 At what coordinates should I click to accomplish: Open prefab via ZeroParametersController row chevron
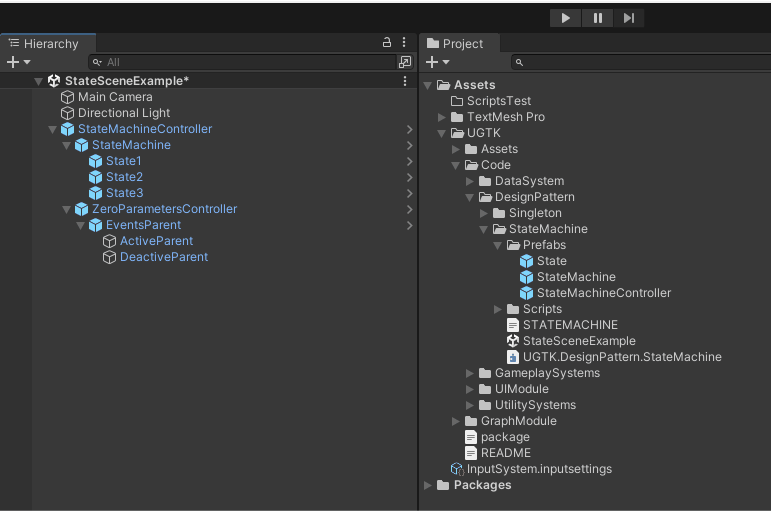click(410, 210)
